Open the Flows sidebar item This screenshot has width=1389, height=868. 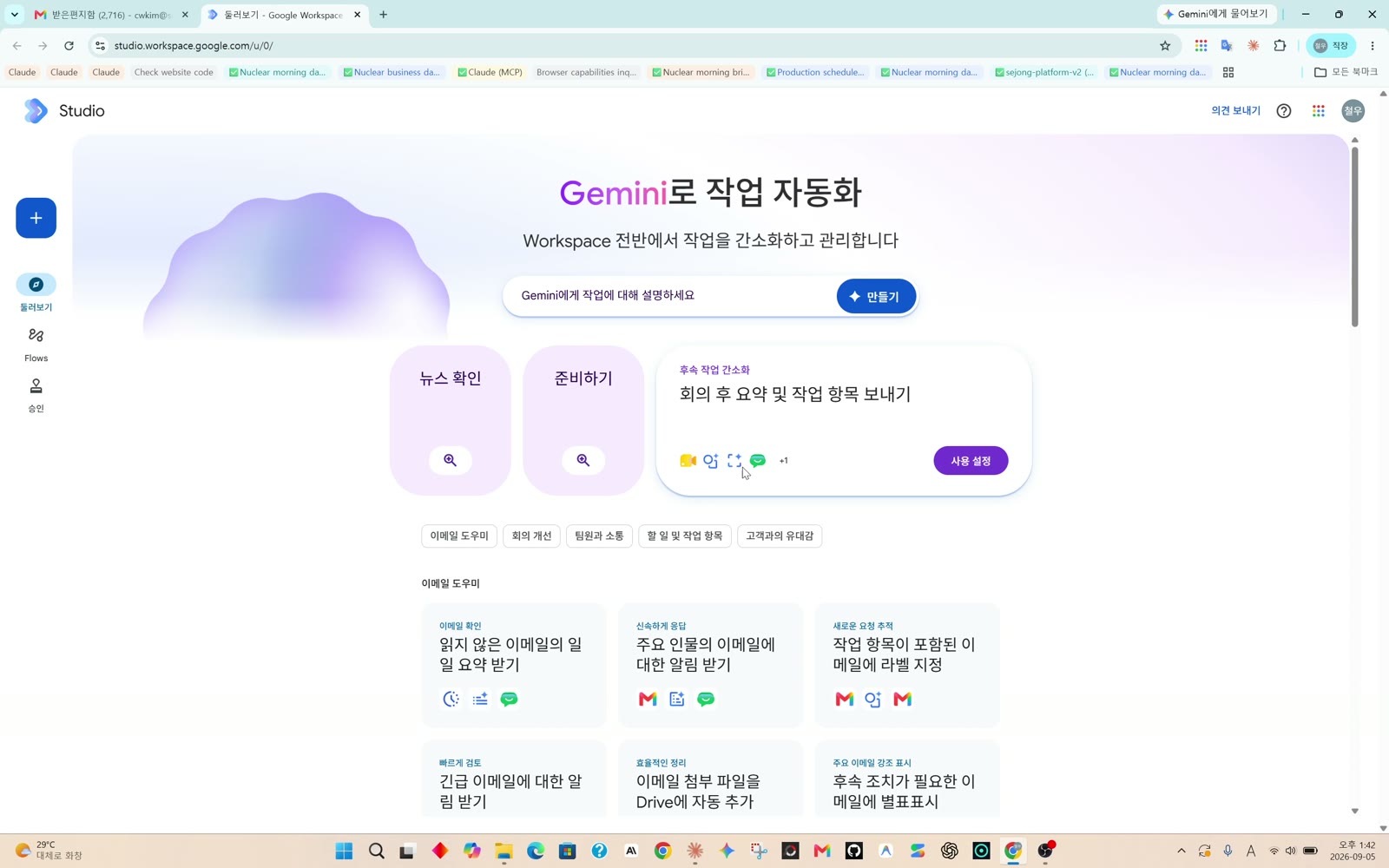[x=36, y=344]
